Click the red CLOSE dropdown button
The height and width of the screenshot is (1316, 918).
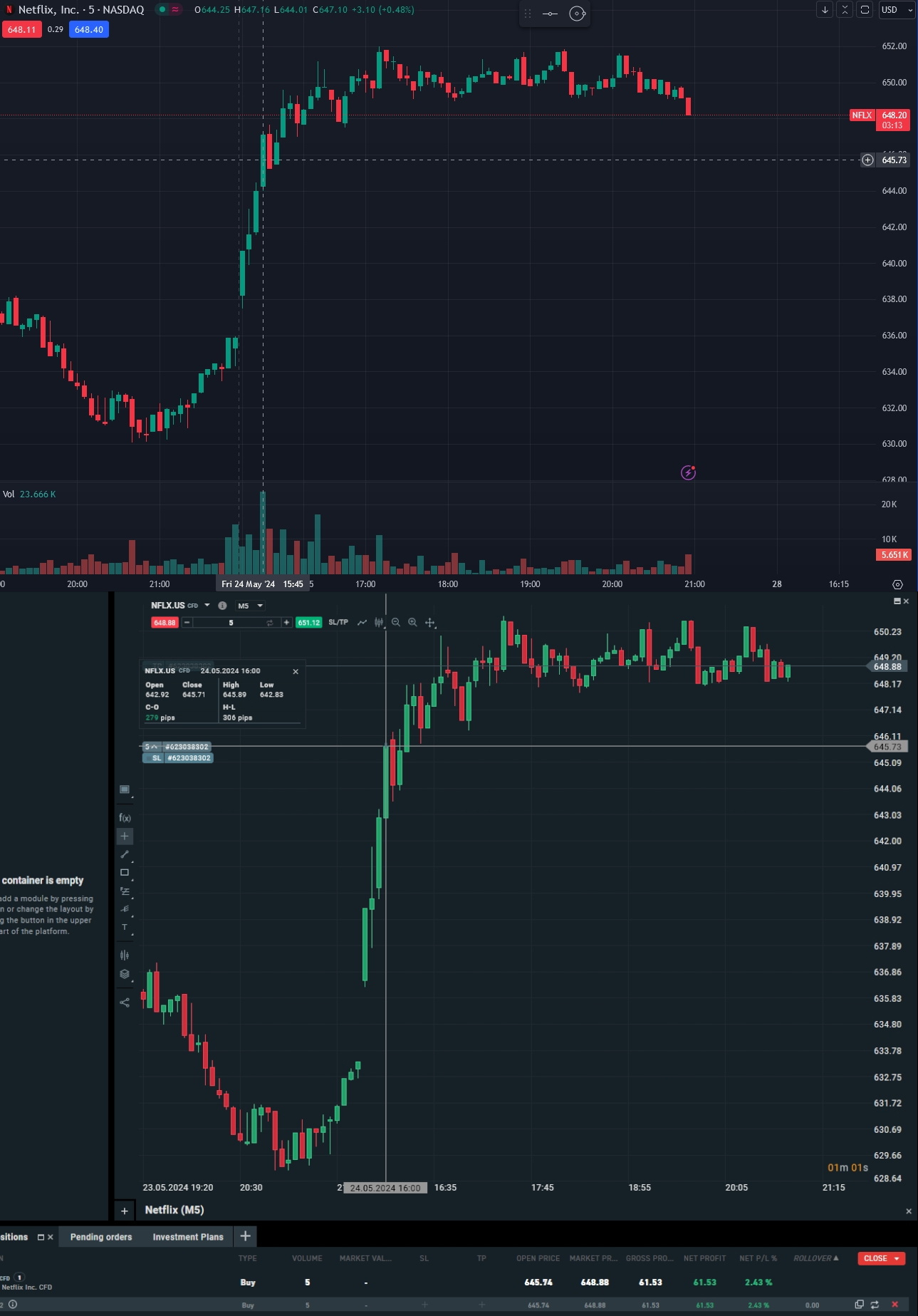click(x=881, y=1258)
